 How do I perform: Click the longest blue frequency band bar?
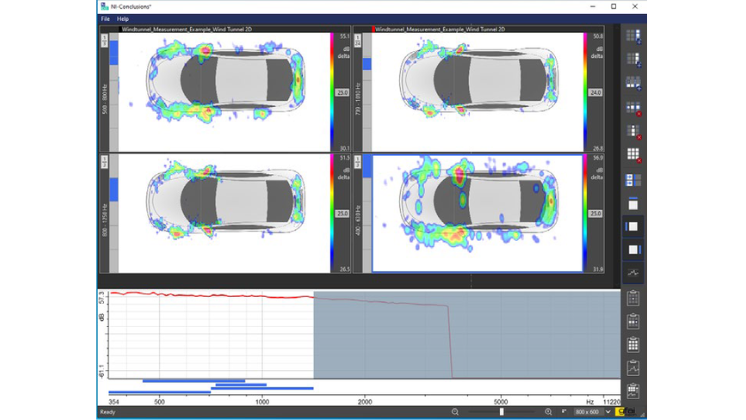coord(211,389)
